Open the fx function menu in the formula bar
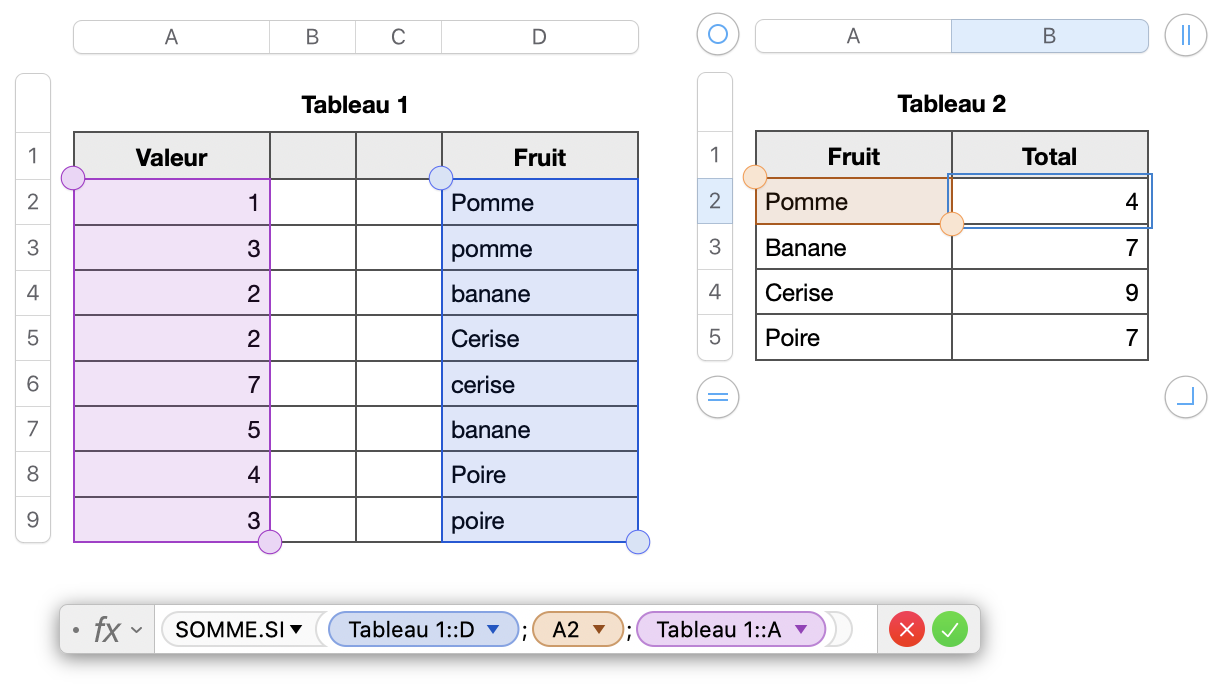Screen dimensions: 1230x686 (115, 630)
